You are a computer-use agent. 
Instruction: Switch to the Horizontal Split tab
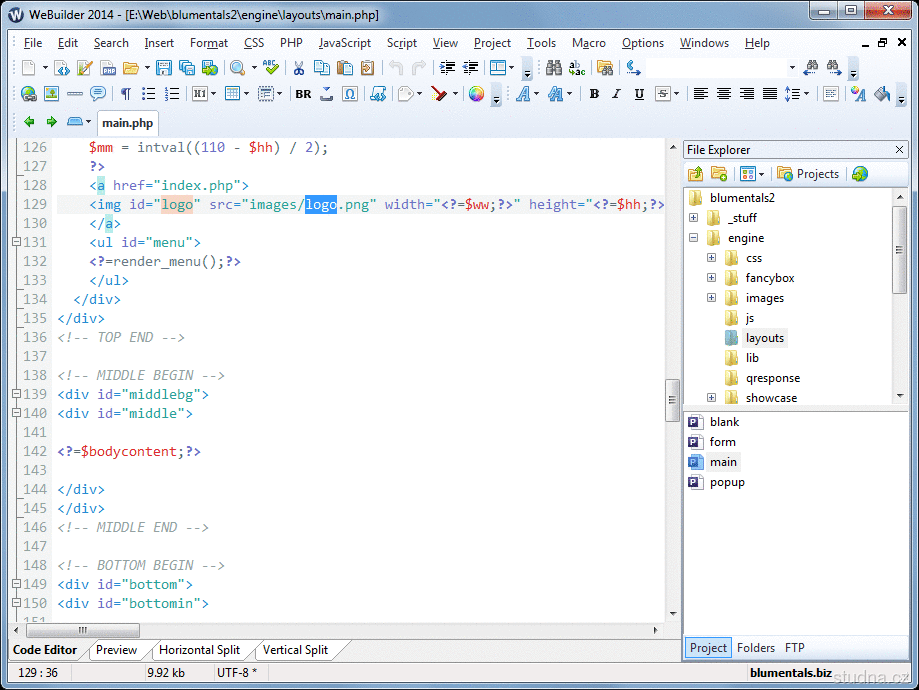(199, 650)
